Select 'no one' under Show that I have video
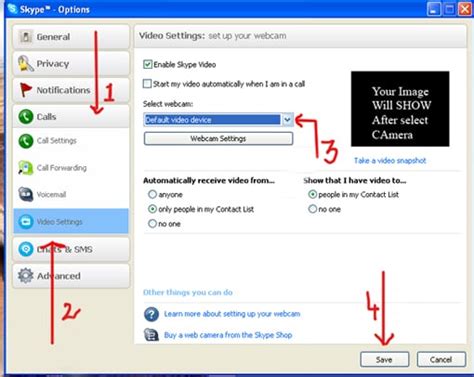The height and width of the screenshot is (377, 474). click(x=312, y=209)
